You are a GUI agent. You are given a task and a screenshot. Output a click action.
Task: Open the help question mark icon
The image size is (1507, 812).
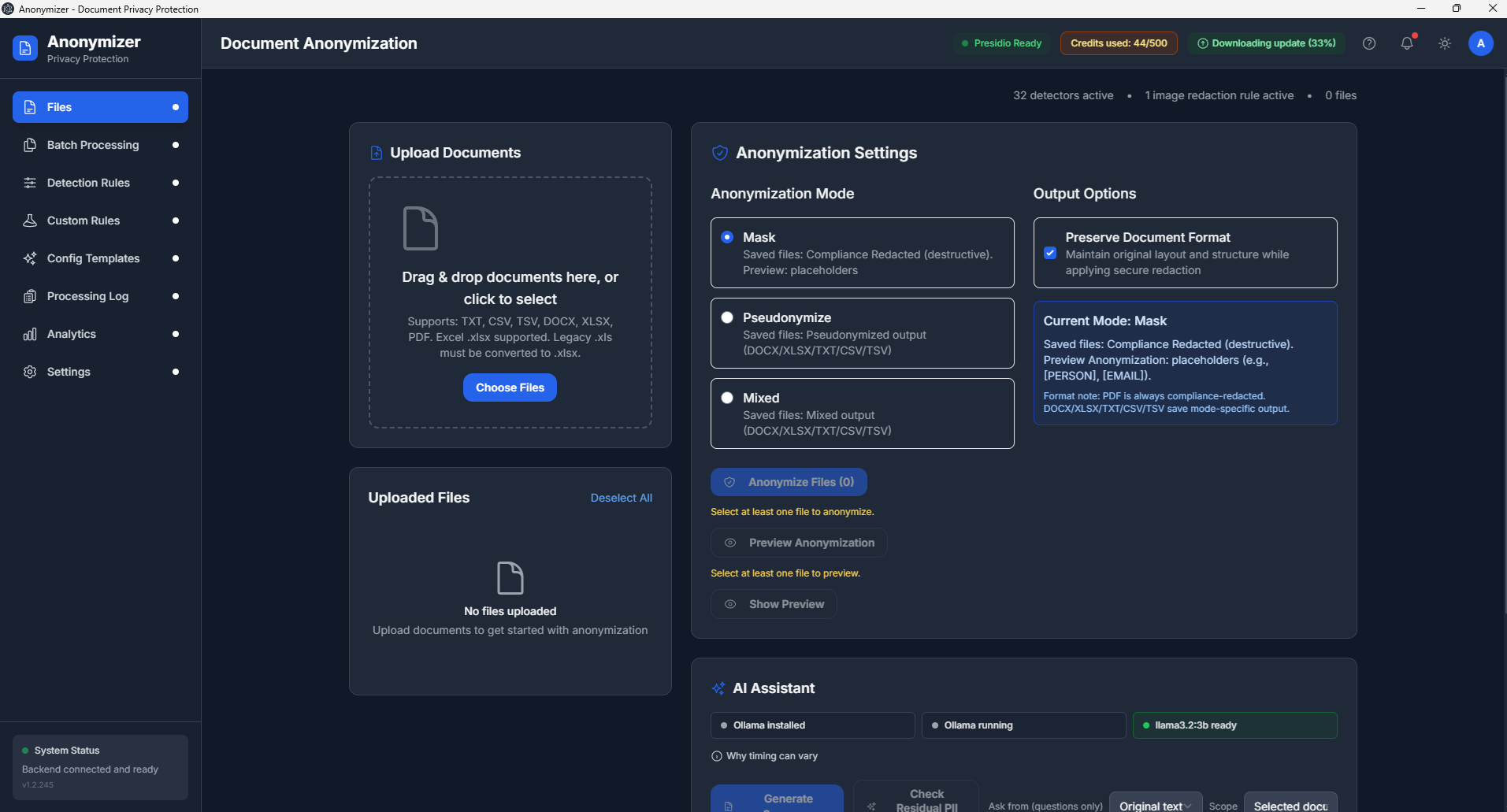[1369, 43]
